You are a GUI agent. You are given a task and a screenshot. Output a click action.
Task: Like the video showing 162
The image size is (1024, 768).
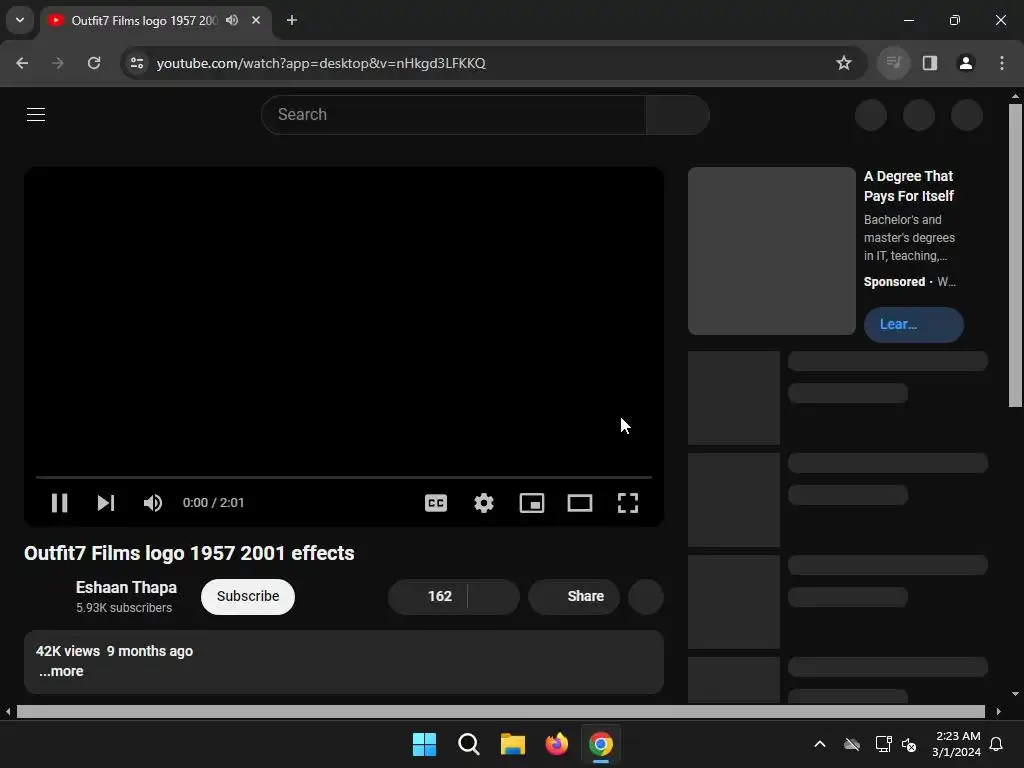coord(428,596)
